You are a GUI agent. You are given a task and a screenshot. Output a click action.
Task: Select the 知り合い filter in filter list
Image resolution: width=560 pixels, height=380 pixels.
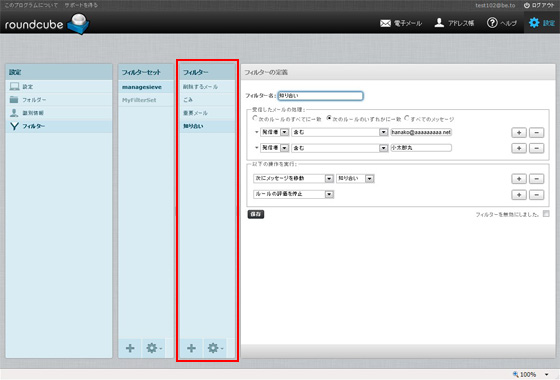pos(207,126)
